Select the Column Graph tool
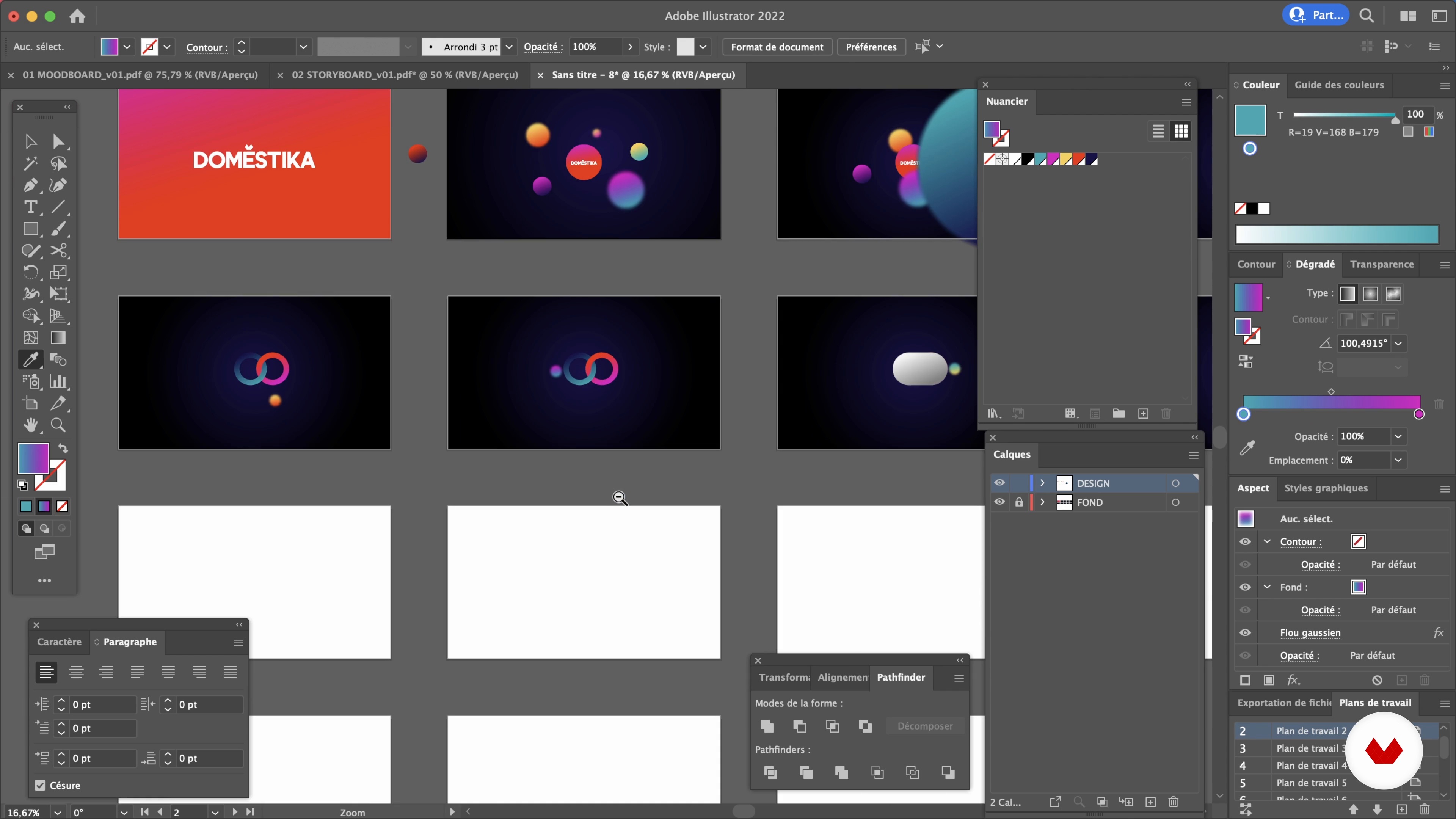Image resolution: width=1456 pixels, height=819 pixels. 58,381
